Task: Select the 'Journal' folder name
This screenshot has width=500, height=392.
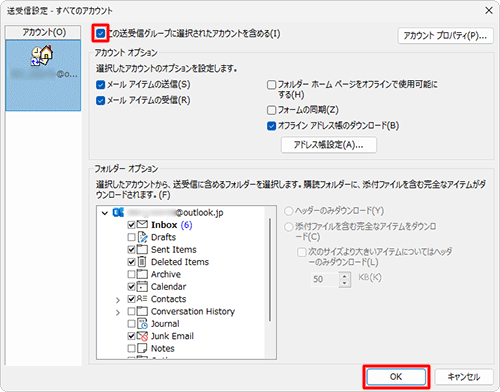Action: [x=165, y=324]
